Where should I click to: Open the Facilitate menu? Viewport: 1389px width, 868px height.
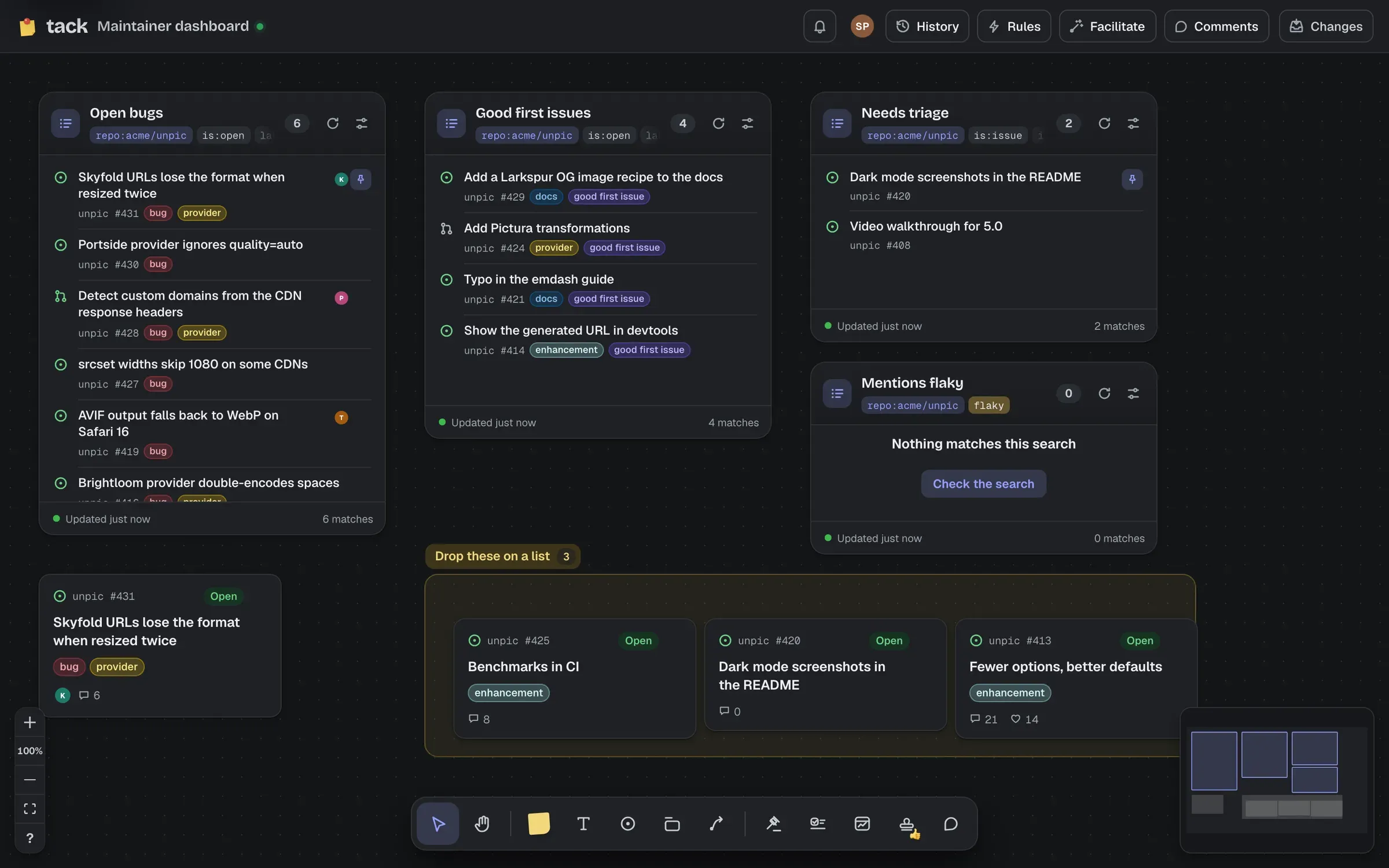1107,26
